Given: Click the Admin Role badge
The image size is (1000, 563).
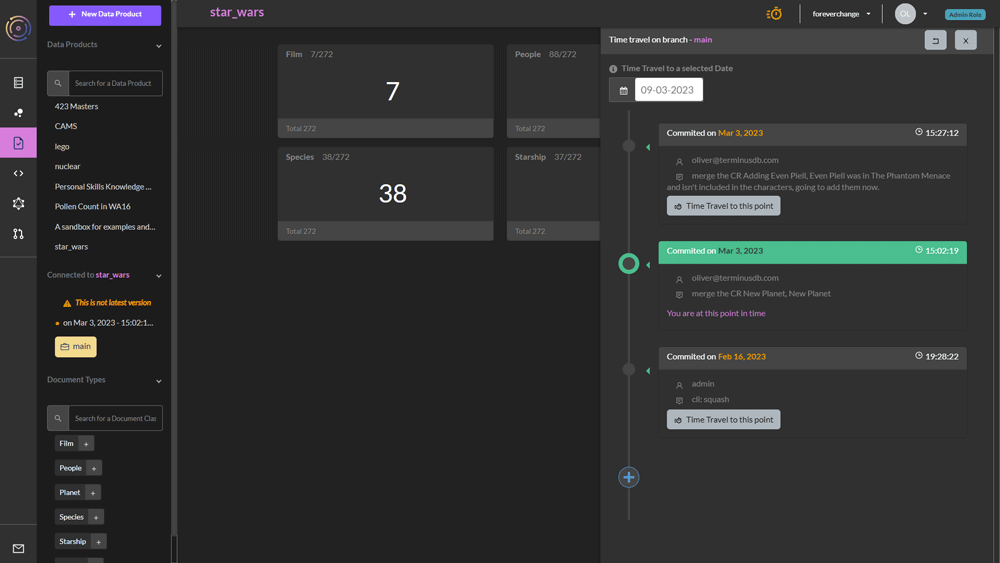Looking at the screenshot, I should coord(965,14).
